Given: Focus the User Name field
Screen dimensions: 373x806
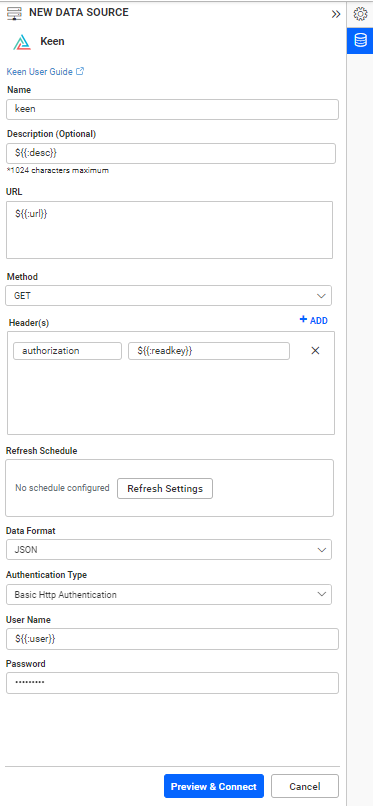Looking at the screenshot, I should (172, 639).
